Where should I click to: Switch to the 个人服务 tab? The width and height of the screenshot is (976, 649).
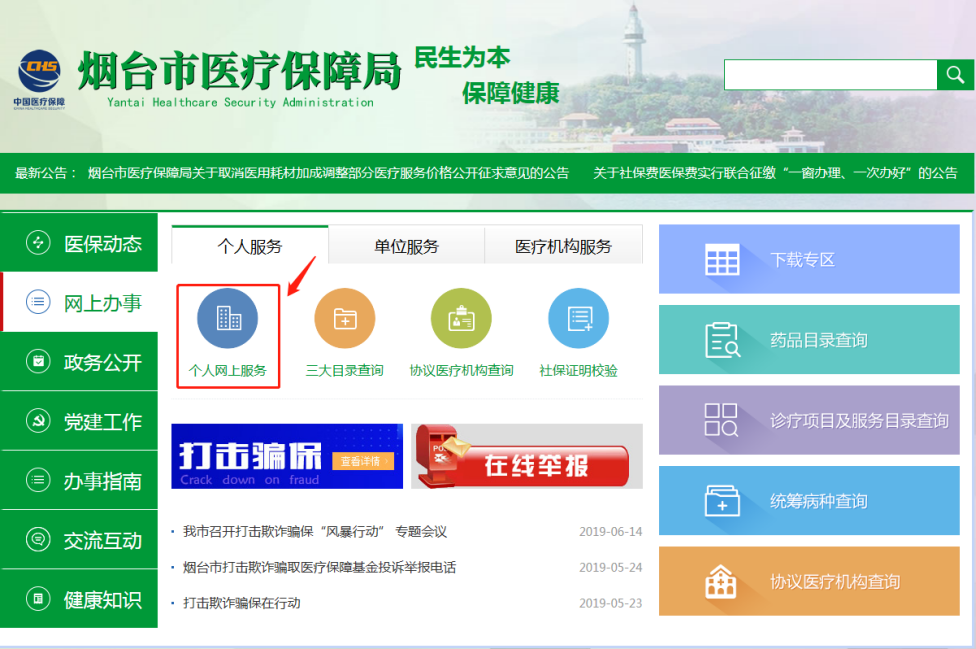[250, 246]
